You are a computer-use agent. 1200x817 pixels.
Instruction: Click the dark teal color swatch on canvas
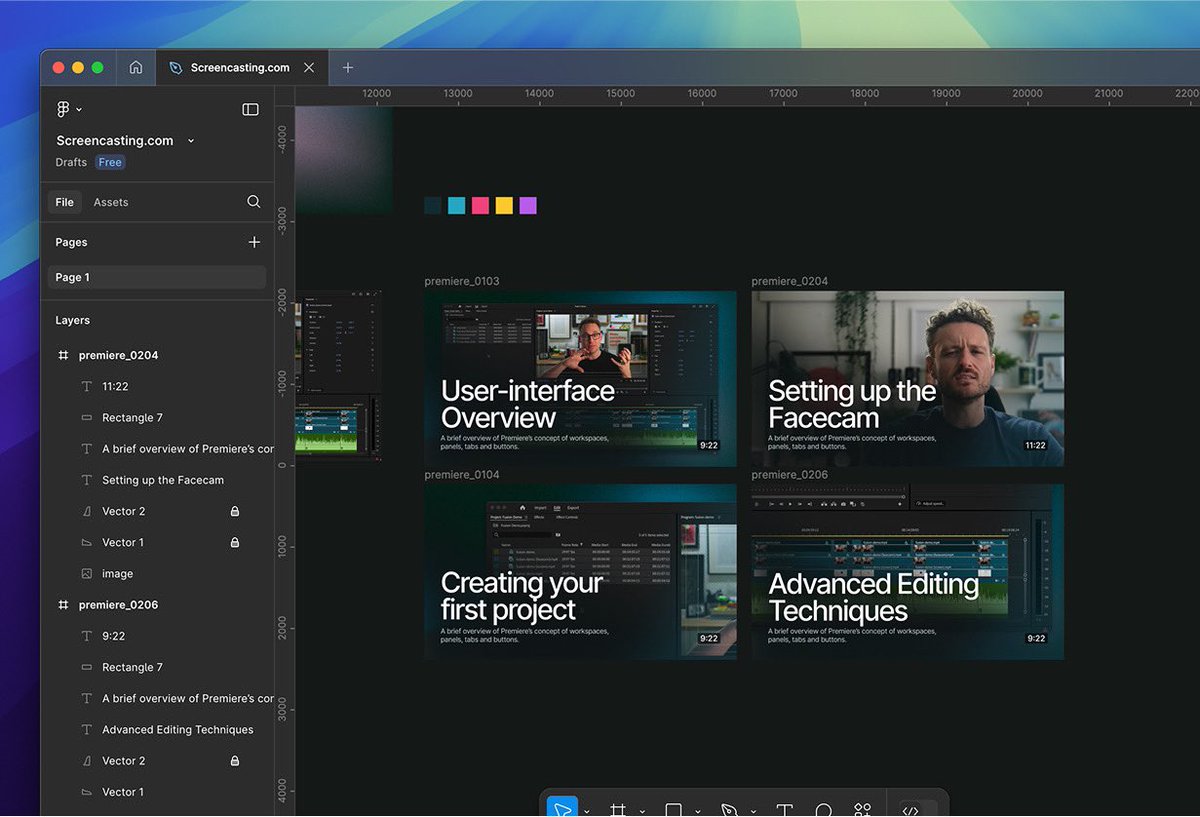(433, 205)
